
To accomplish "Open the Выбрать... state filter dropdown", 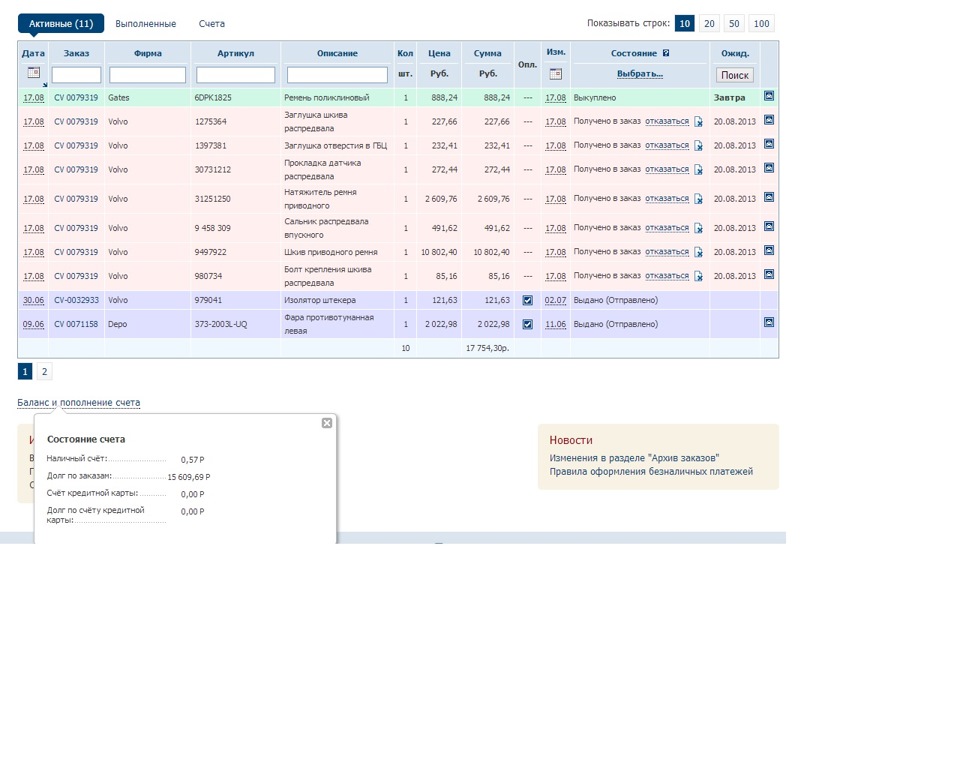I will (640, 74).
